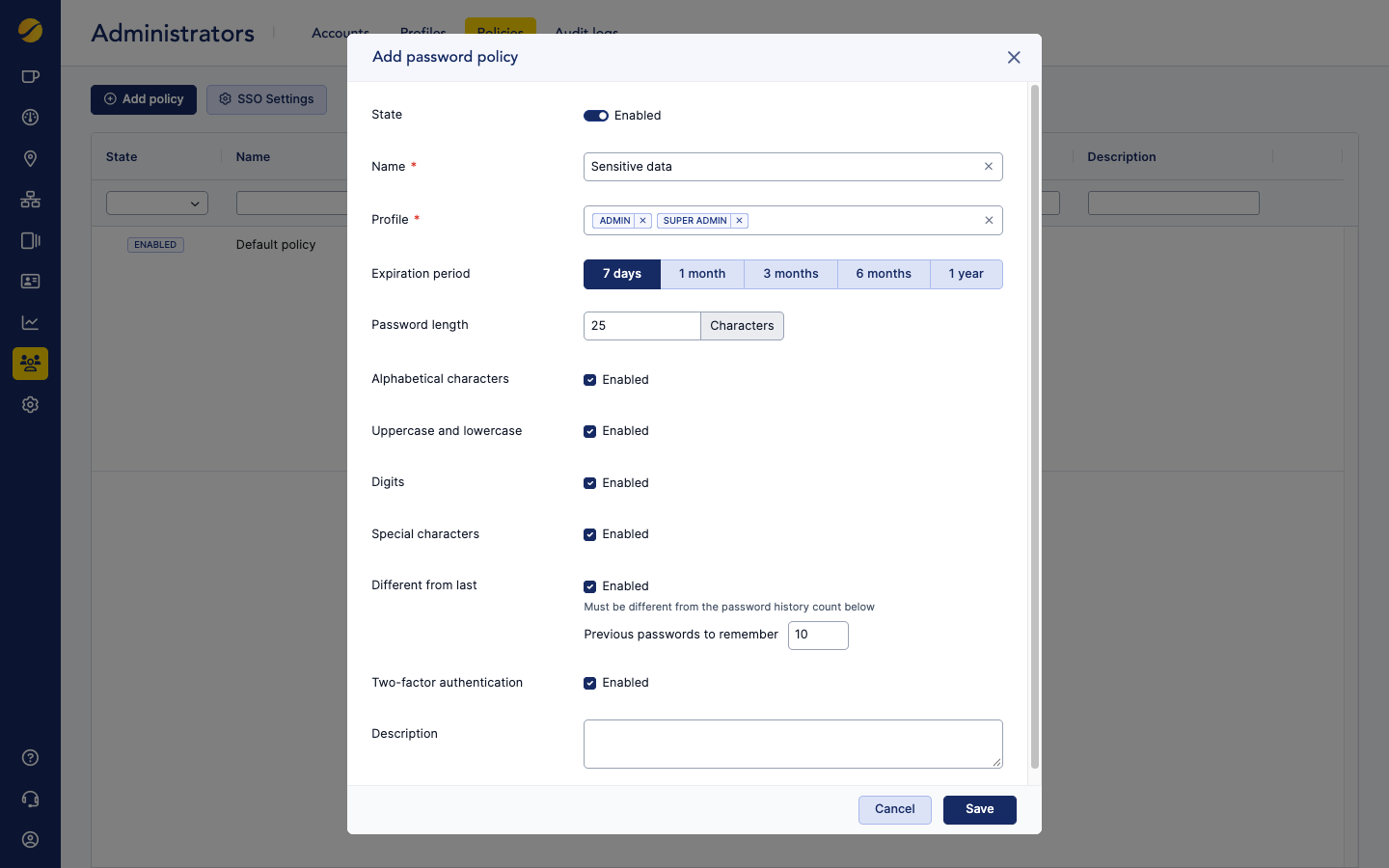Open SSO Settings

coord(266,98)
